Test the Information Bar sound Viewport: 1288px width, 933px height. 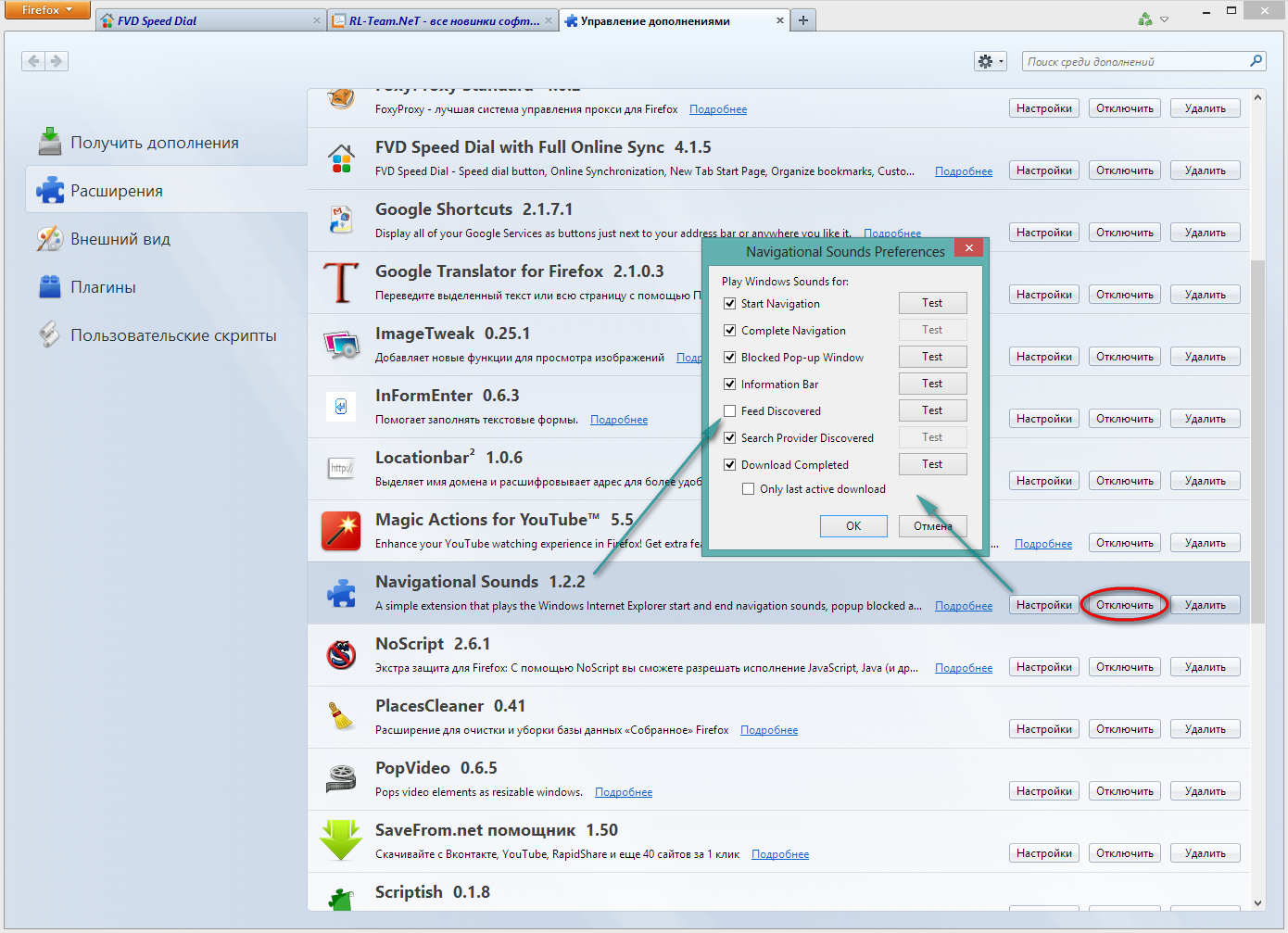(932, 384)
